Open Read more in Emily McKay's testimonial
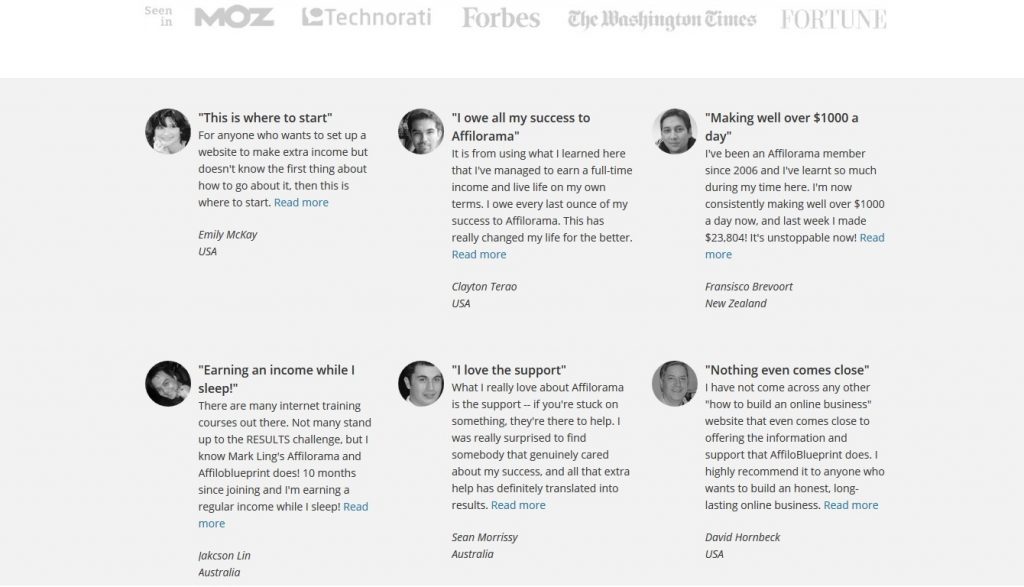Viewport: 1024px width, 587px height. pos(301,202)
